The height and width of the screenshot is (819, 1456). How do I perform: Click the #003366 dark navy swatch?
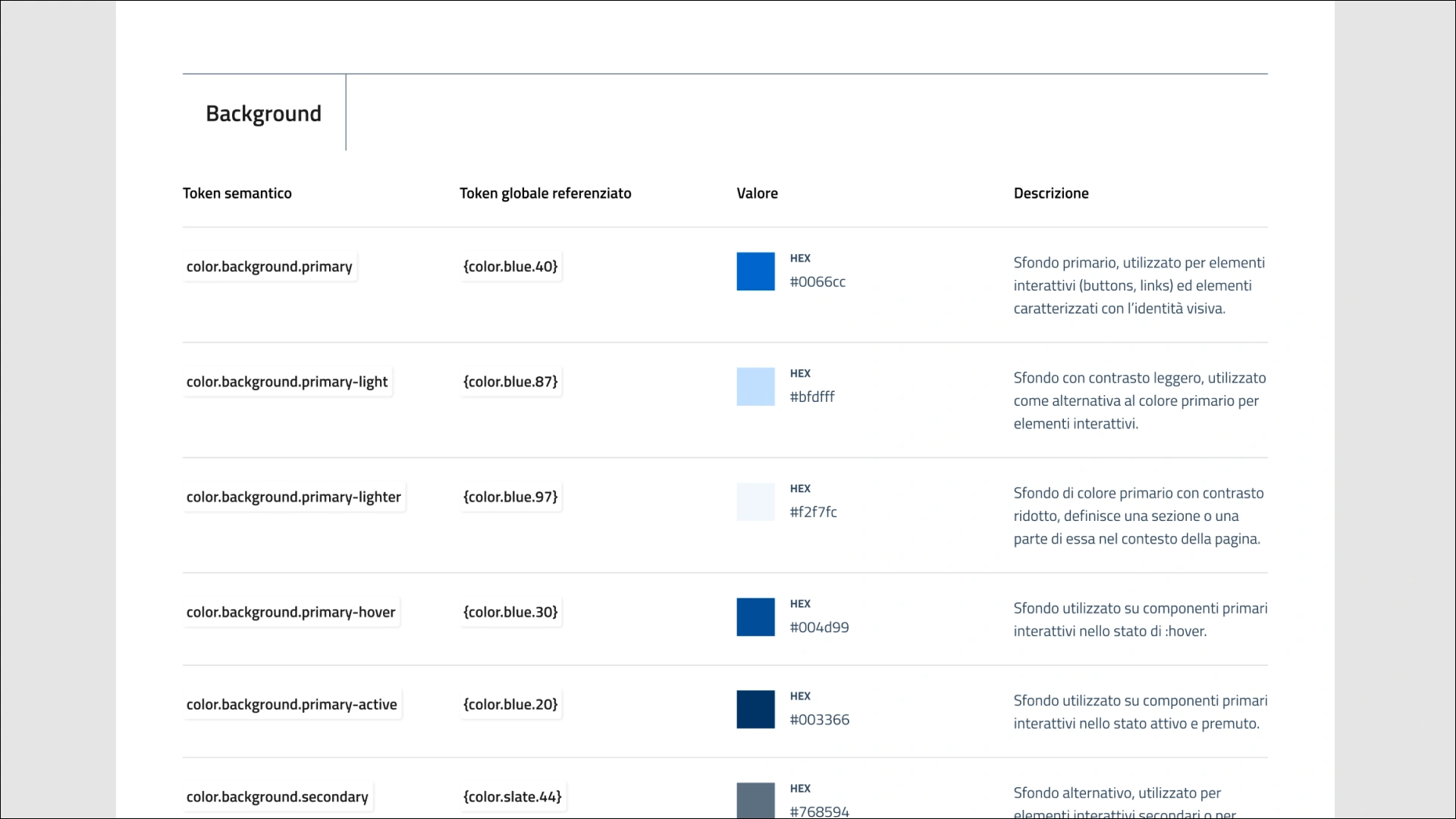click(x=755, y=710)
